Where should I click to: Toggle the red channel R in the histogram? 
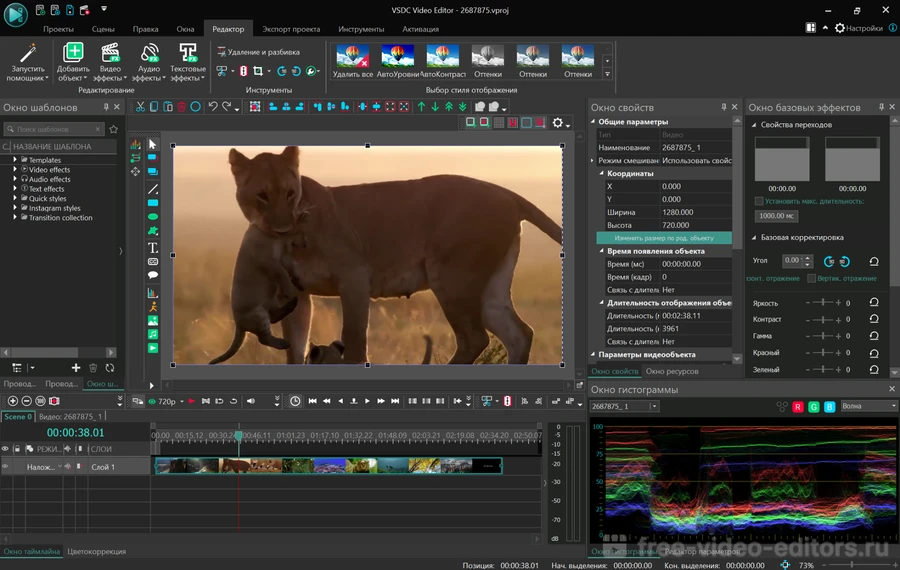point(798,407)
